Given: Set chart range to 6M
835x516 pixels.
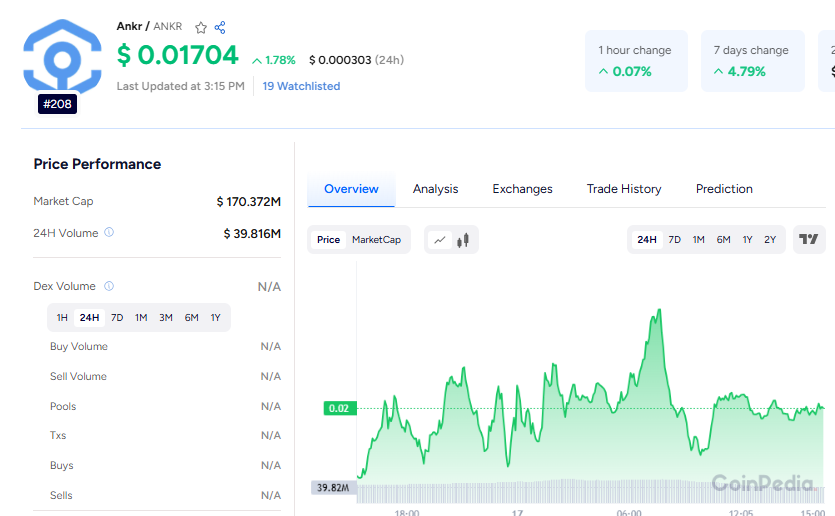Looking at the screenshot, I should [723, 240].
